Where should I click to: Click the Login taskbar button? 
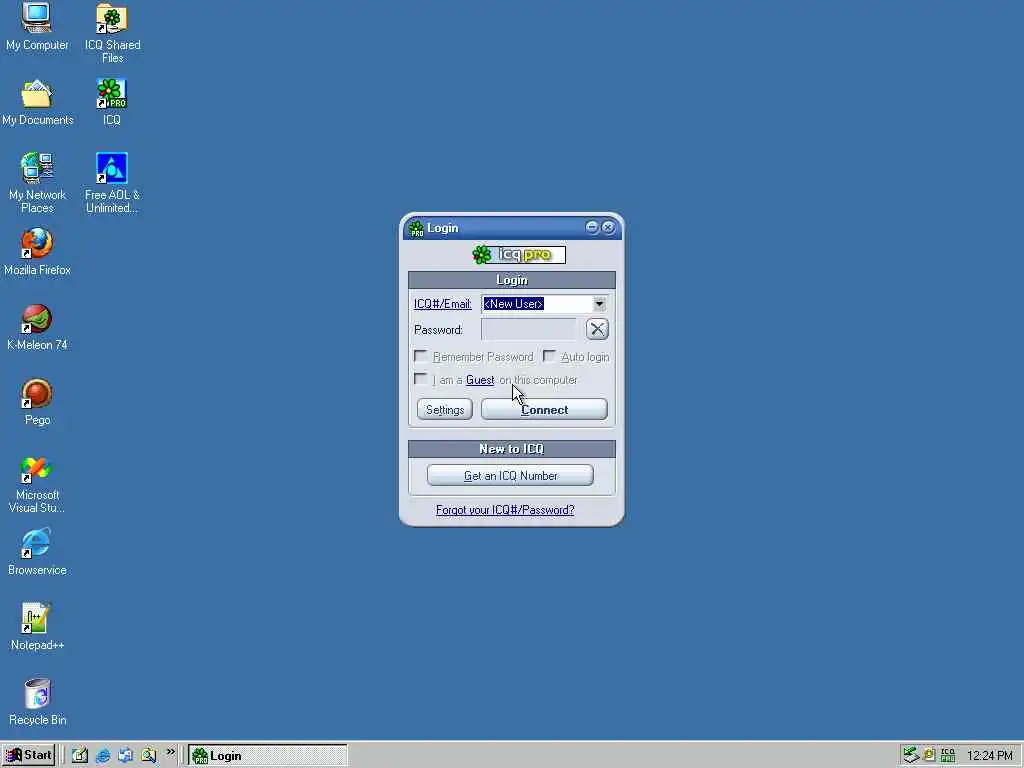268,756
